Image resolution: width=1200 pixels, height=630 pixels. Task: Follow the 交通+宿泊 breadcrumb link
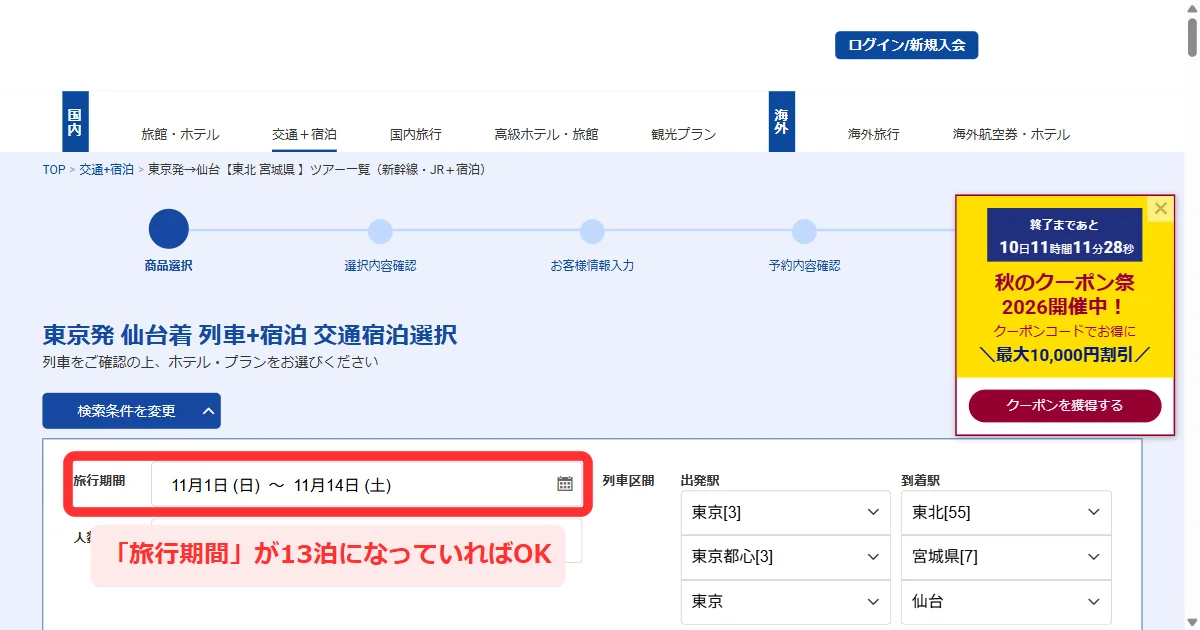[x=106, y=170]
